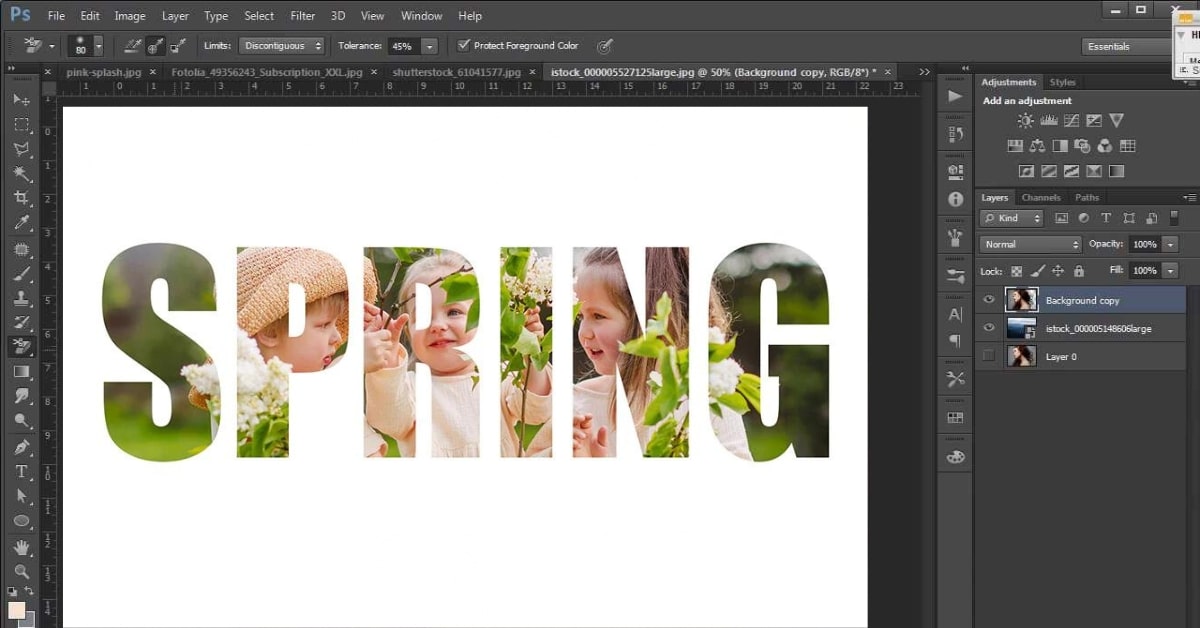Open the layer Kind filter dropdown

(x=1012, y=218)
